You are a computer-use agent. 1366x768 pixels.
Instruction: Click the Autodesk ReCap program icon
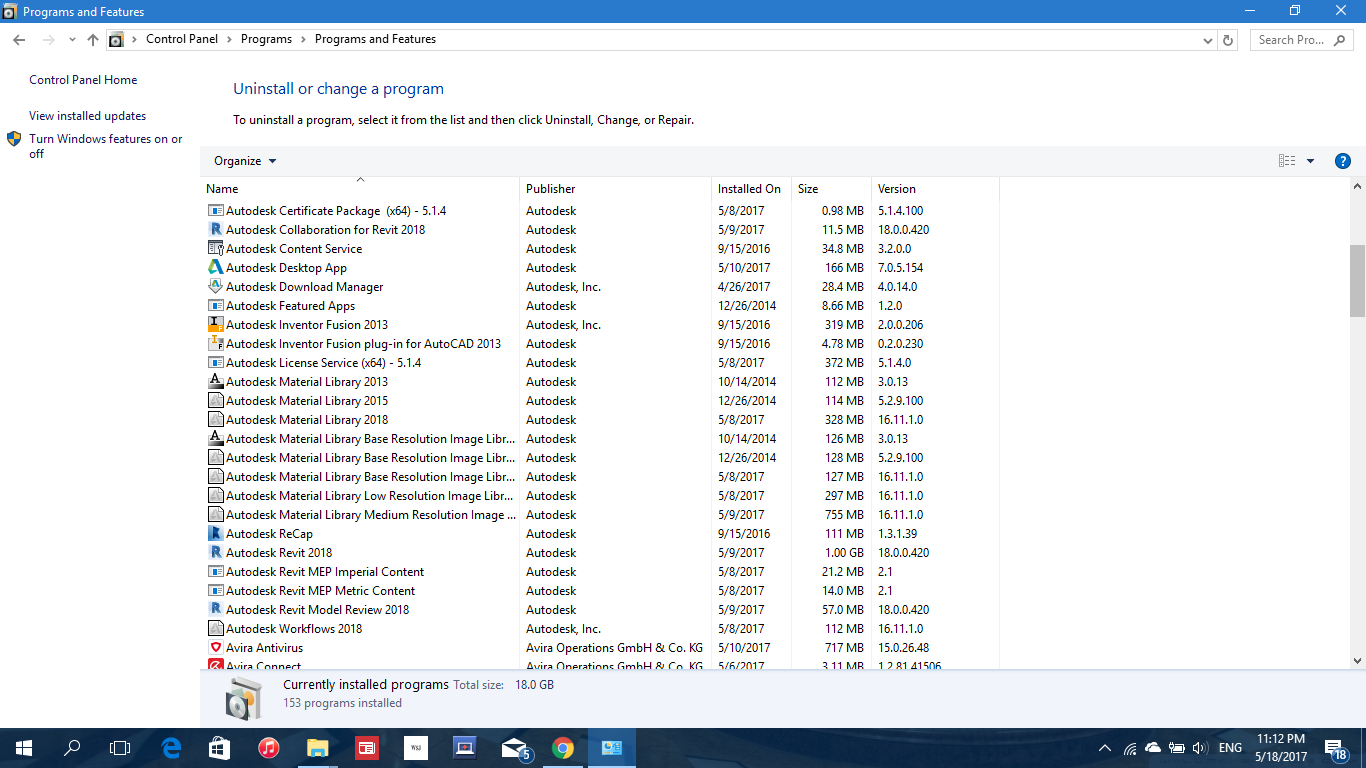(215, 534)
